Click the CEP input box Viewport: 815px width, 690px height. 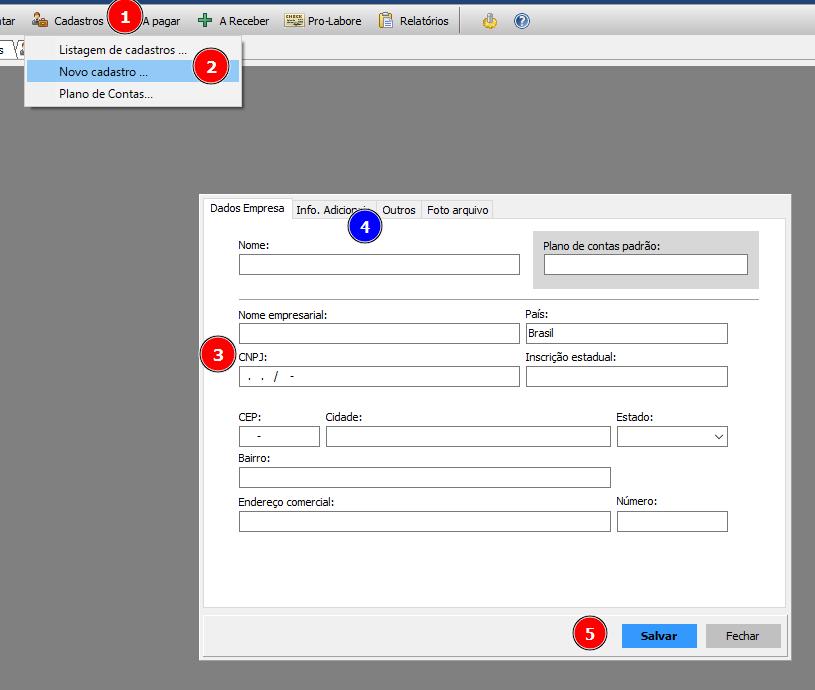[279, 437]
